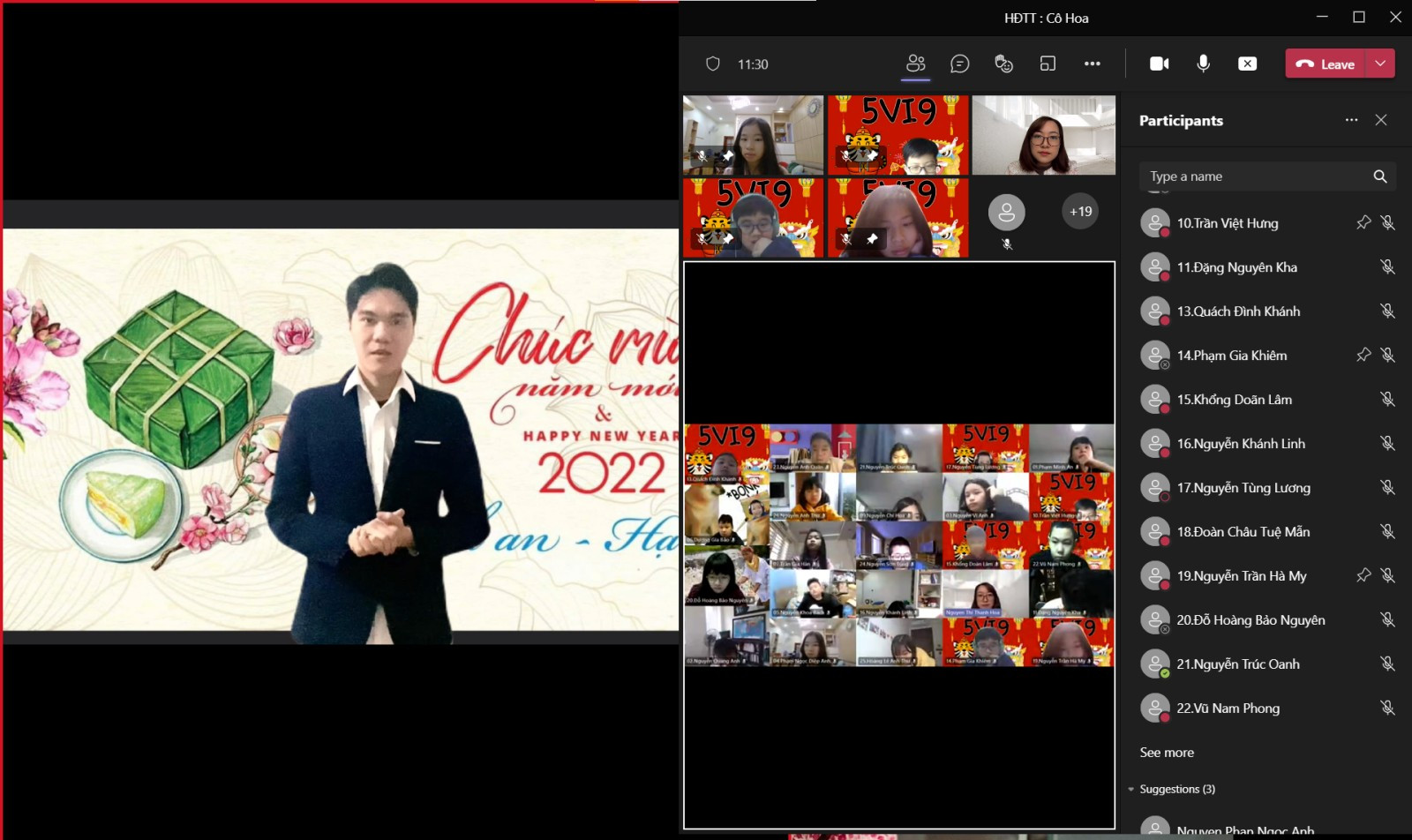Toggle the microphone mute button

[x=1203, y=64]
